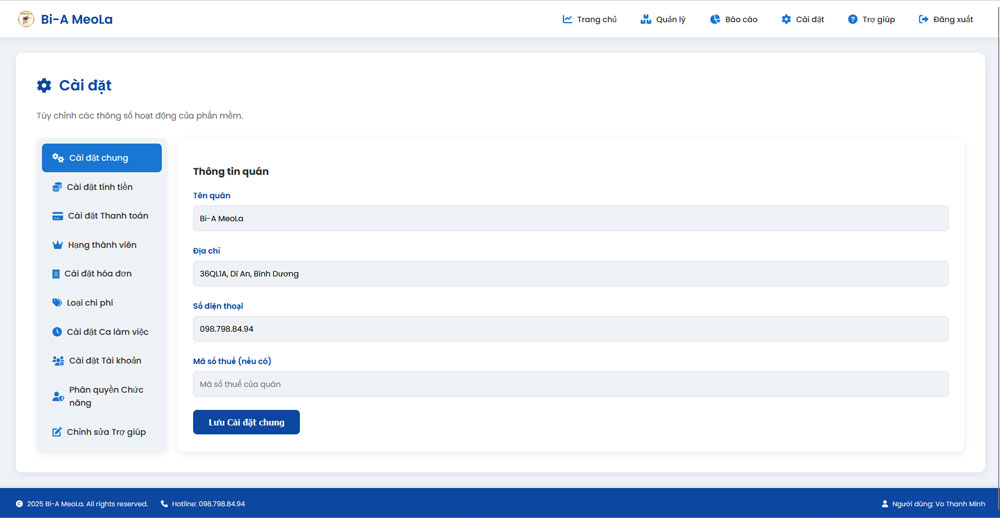Click the Báo cáo pie chart icon
The height and width of the screenshot is (518, 1000).
click(x=715, y=19)
